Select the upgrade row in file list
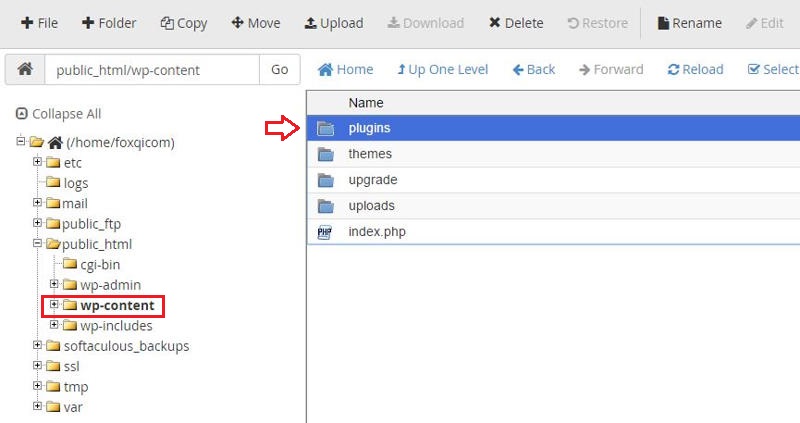The height and width of the screenshot is (423, 800). (x=554, y=180)
